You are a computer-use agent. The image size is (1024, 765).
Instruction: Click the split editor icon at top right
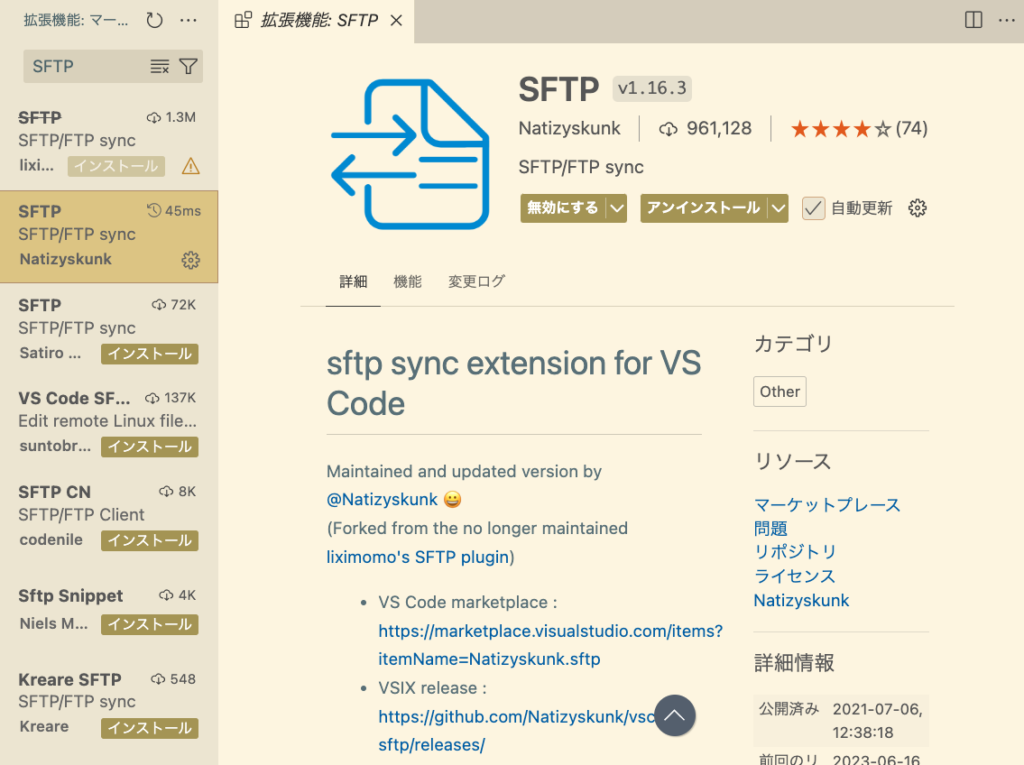click(x=971, y=19)
